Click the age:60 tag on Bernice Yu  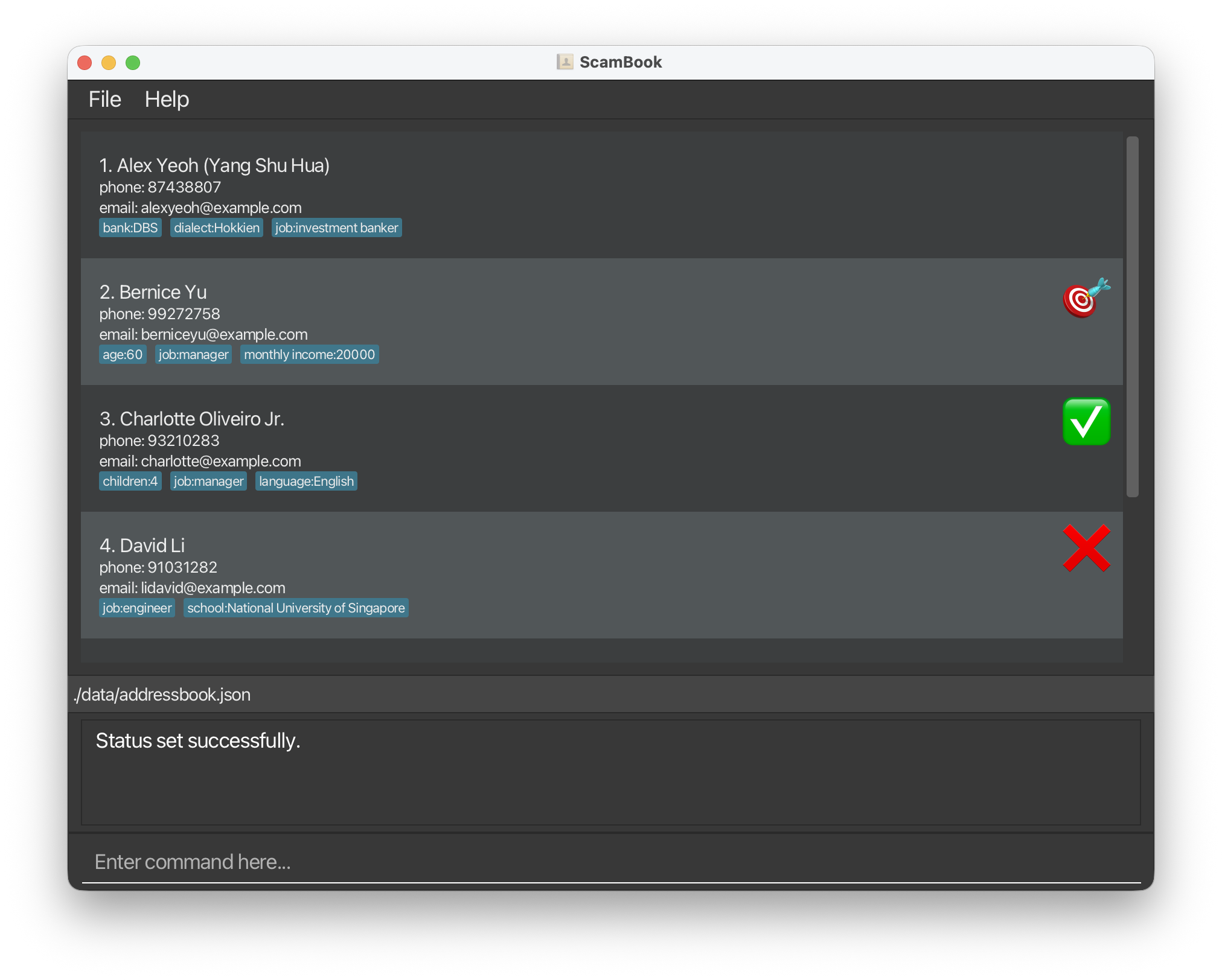tap(123, 355)
